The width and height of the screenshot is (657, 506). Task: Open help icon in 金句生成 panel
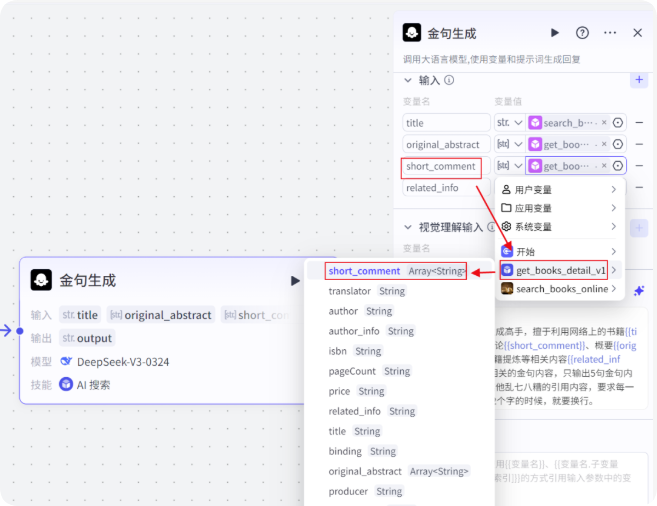click(582, 33)
